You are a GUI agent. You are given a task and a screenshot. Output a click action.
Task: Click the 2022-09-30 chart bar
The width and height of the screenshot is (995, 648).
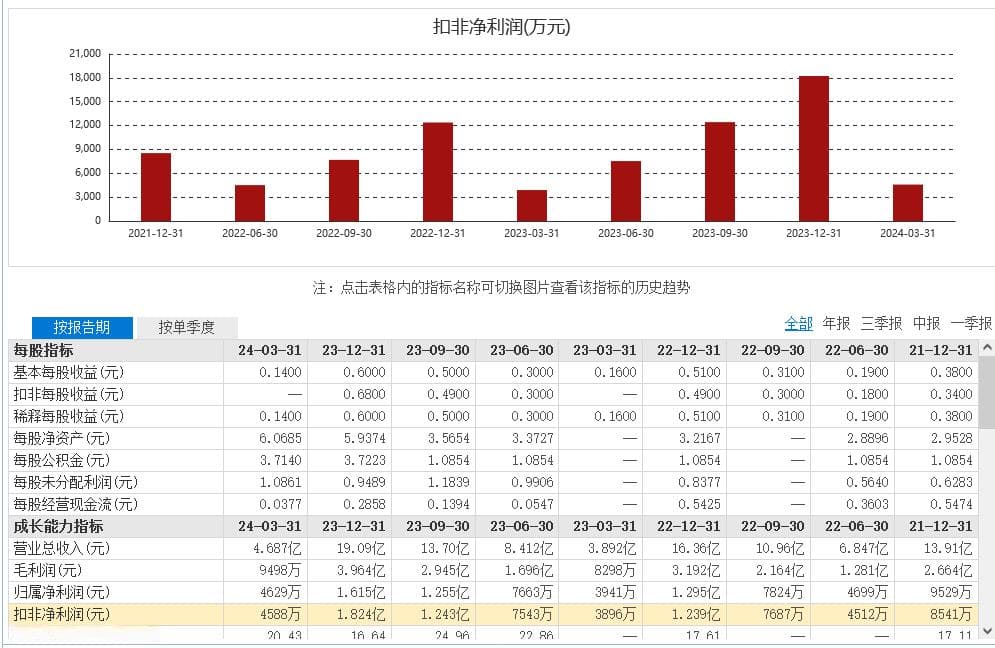click(x=344, y=190)
